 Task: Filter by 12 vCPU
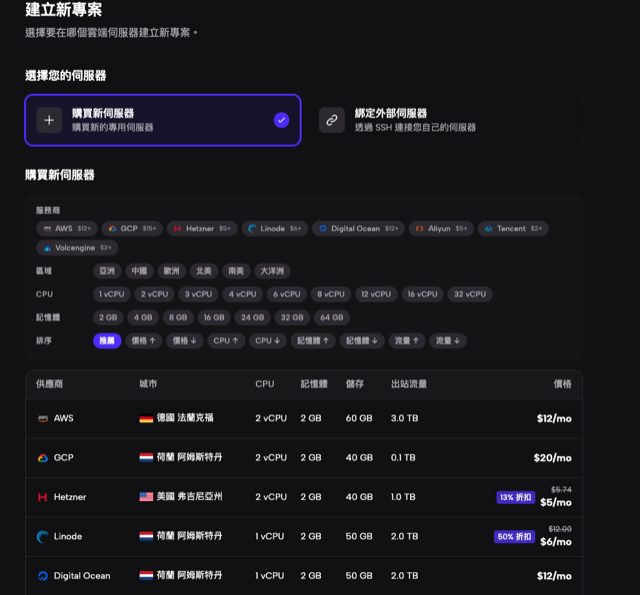[376, 294]
